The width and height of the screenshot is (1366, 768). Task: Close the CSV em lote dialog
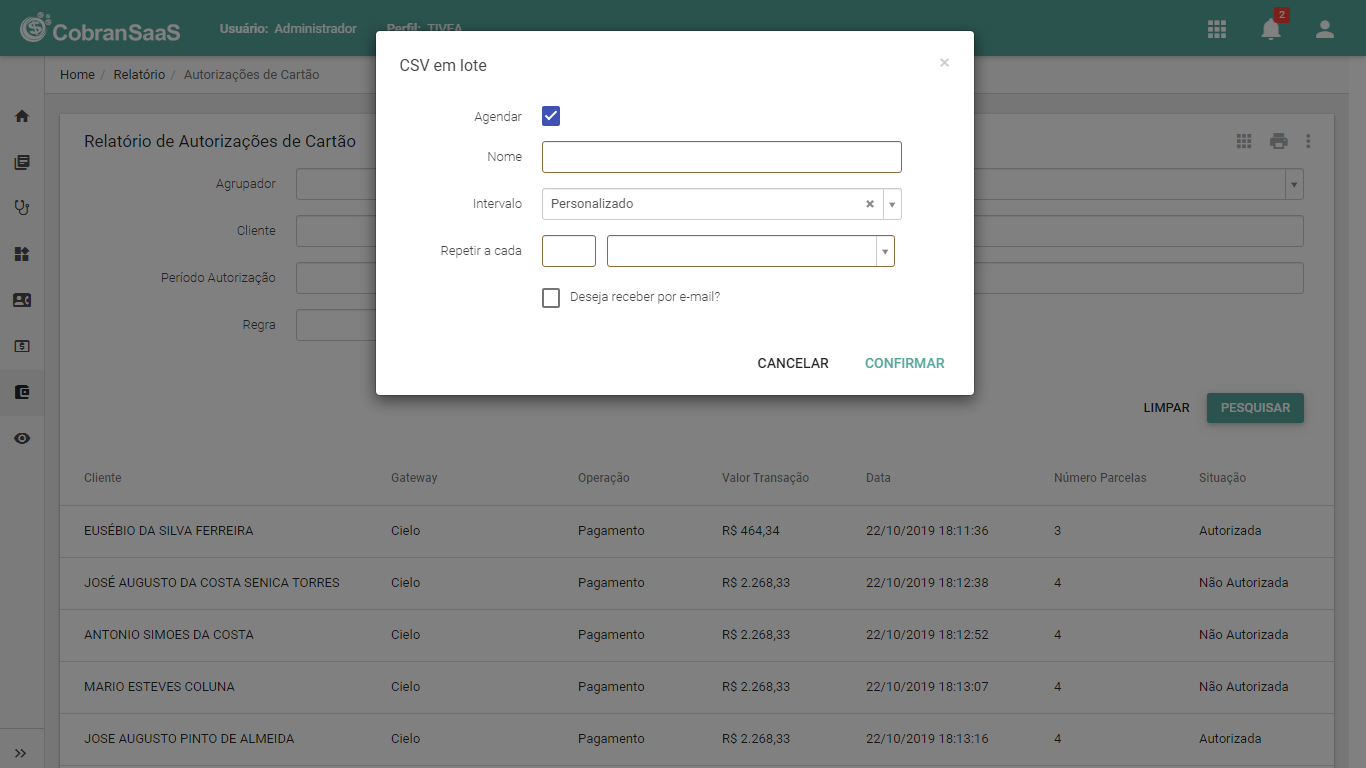(944, 62)
